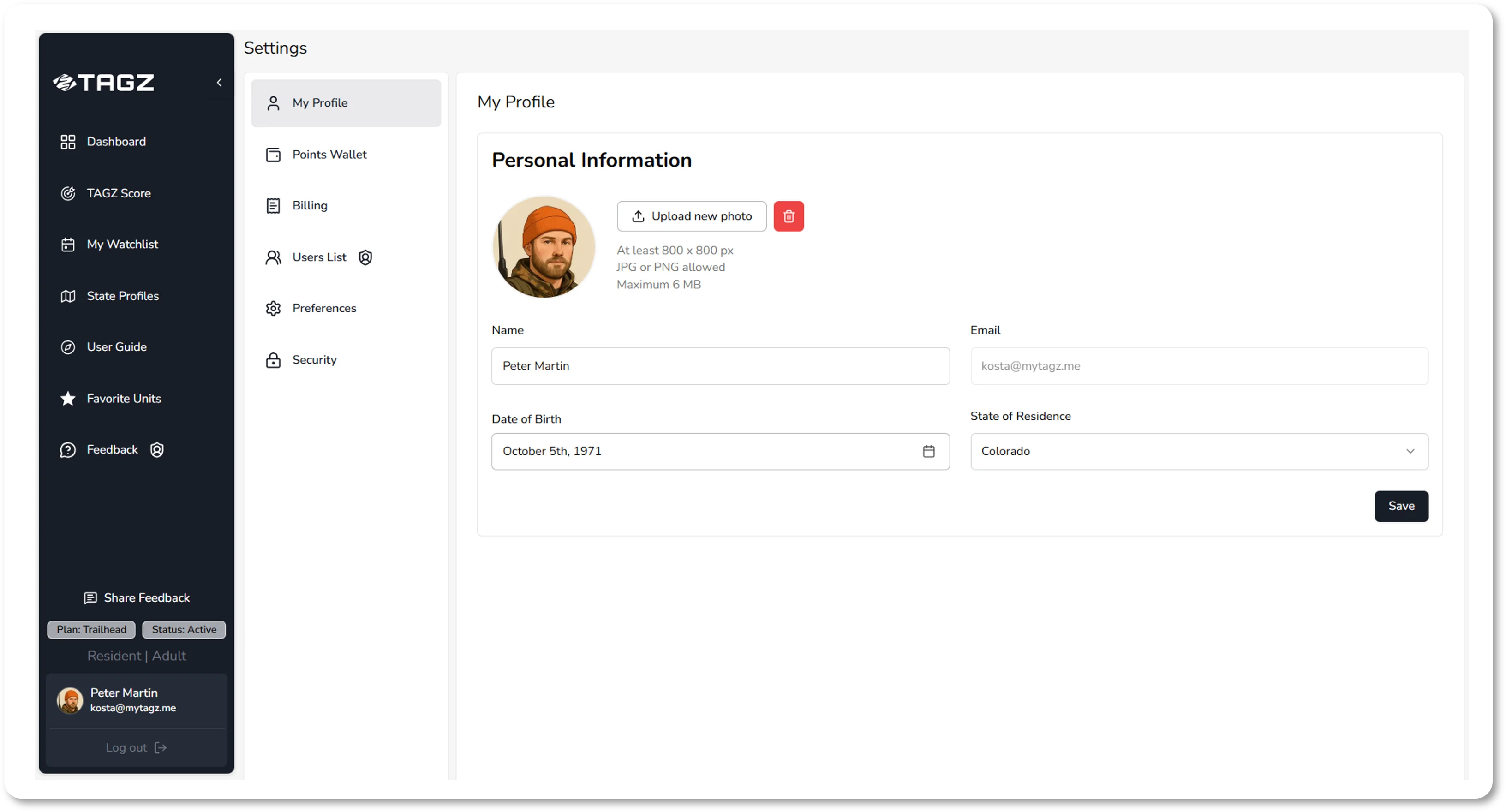
Task: Click Upload new photo
Action: click(692, 216)
